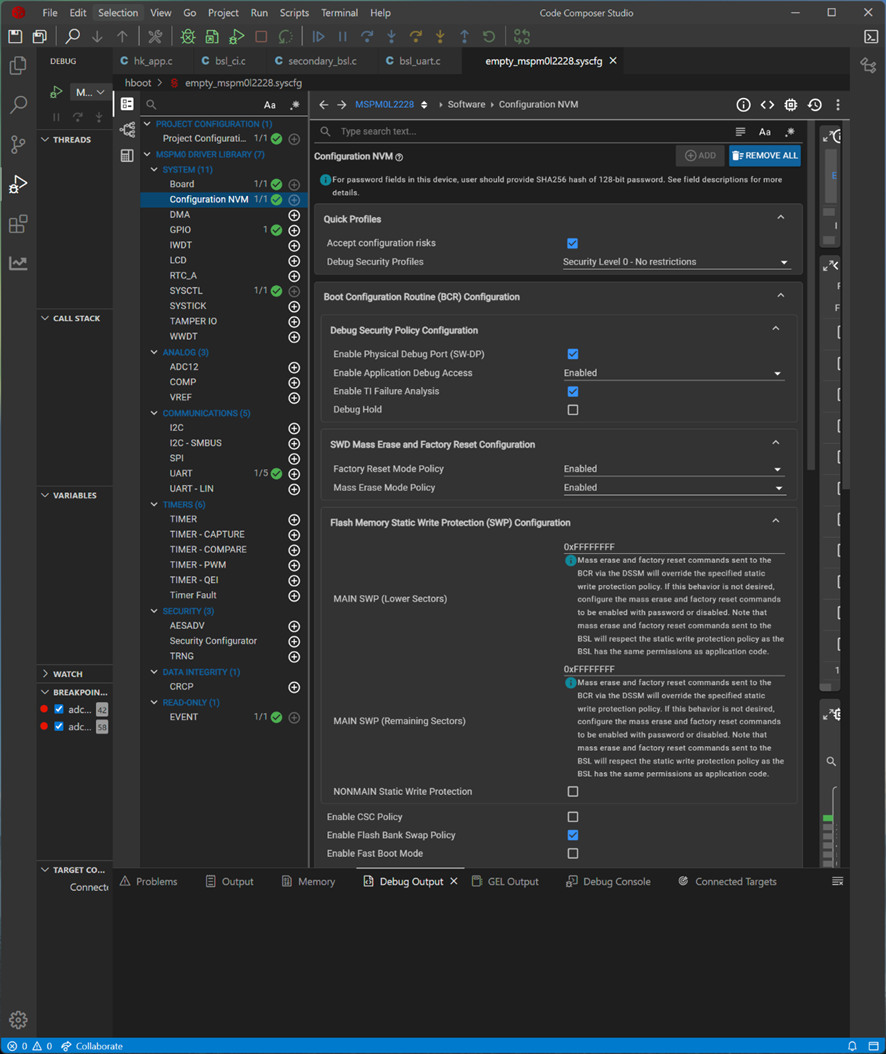Viewport: 886px width, 1054px height.
Task: Click Software in SysConfig breadcrumb
Action: (467, 105)
